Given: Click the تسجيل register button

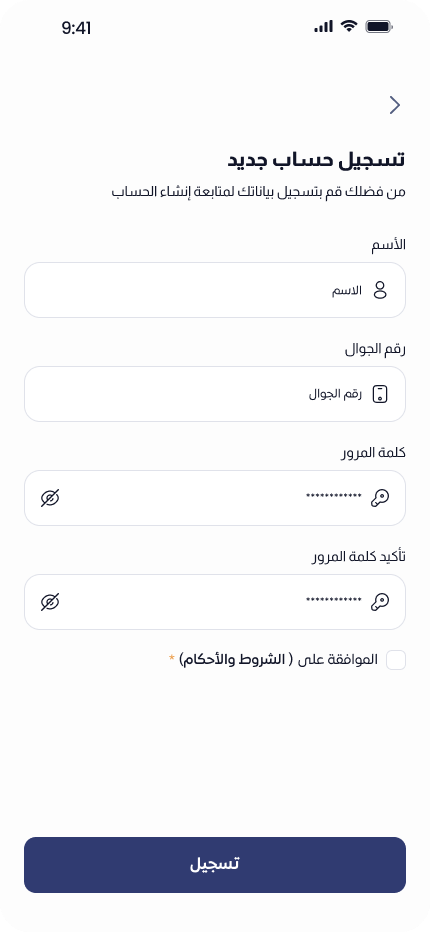Looking at the screenshot, I should pos(215,865).
